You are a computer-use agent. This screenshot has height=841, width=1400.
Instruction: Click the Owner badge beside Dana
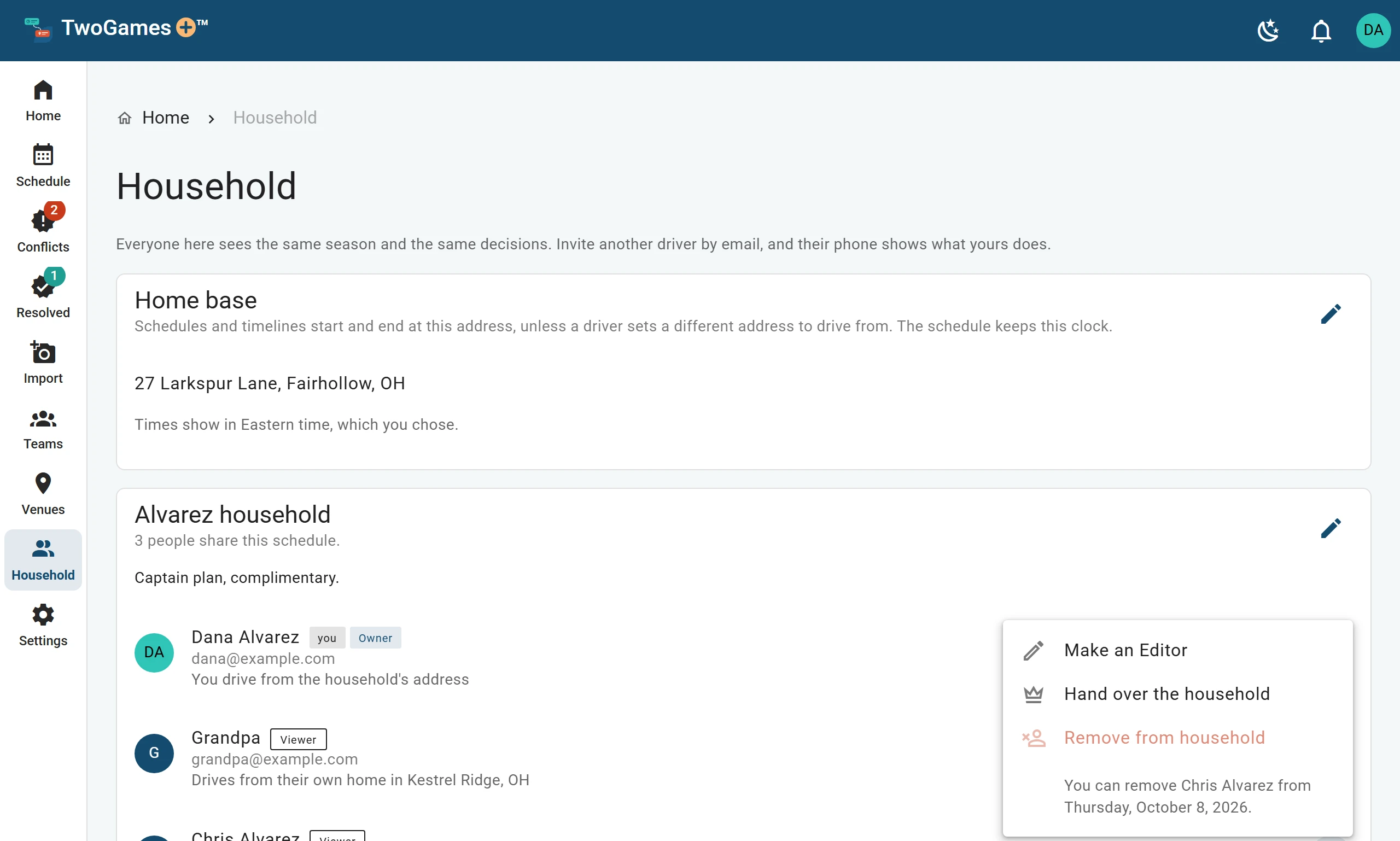pyautogui.click(x=375, y=638)
